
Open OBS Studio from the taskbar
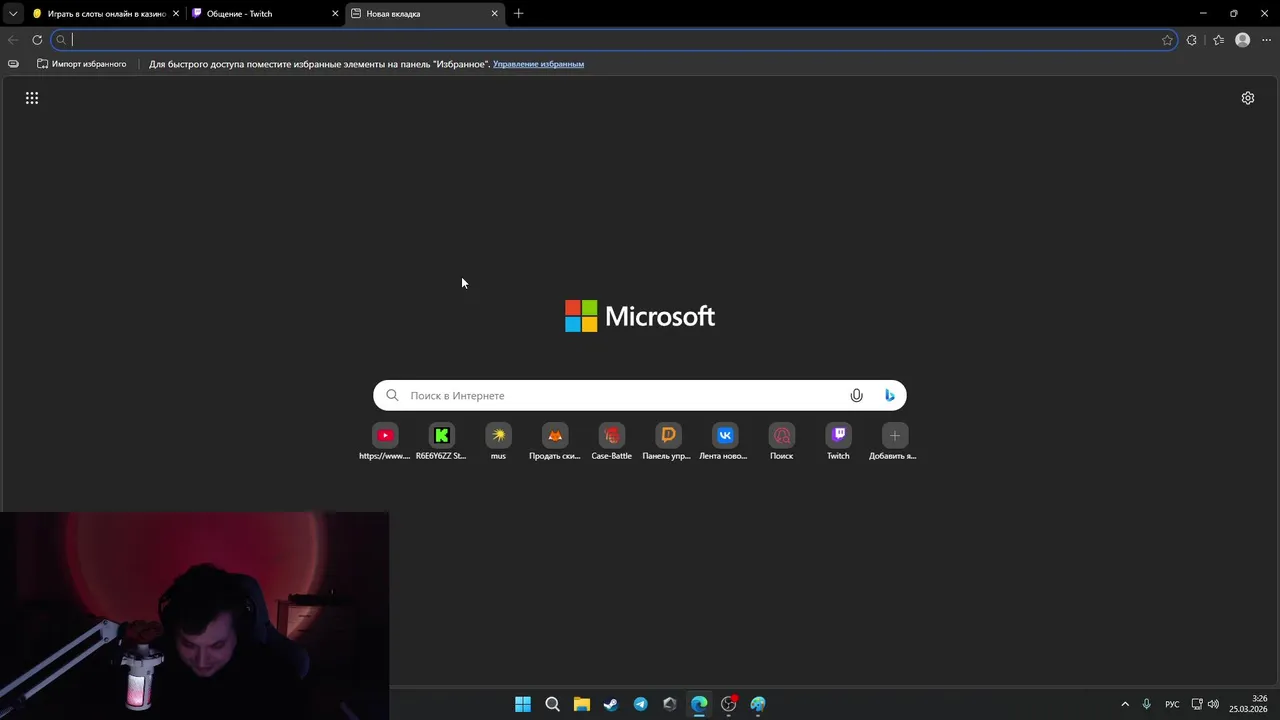click(x=729, y=704)
